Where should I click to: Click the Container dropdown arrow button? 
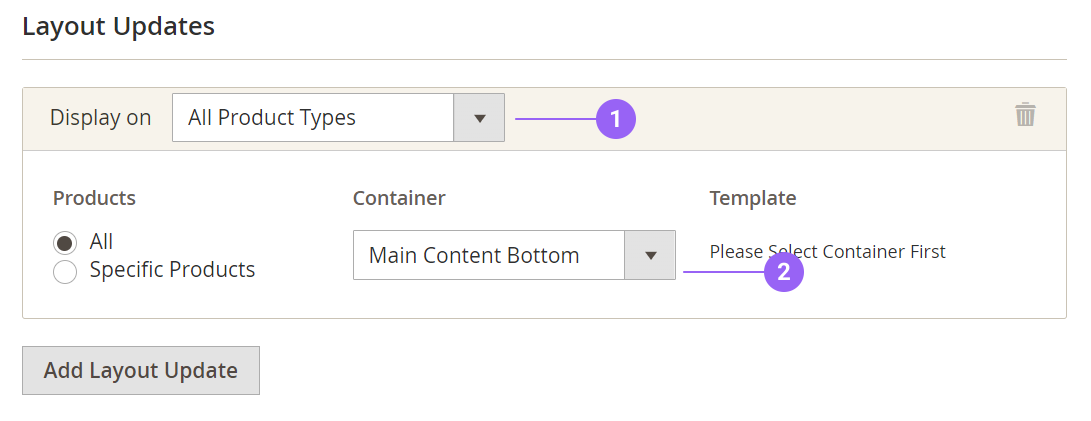(650, 255)
